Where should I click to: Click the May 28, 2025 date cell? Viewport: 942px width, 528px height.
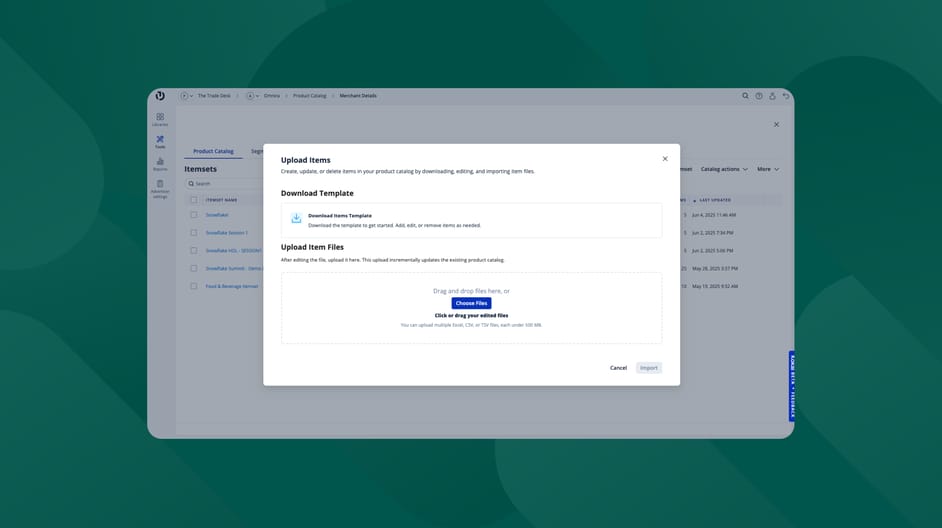[x=715, y=269]
